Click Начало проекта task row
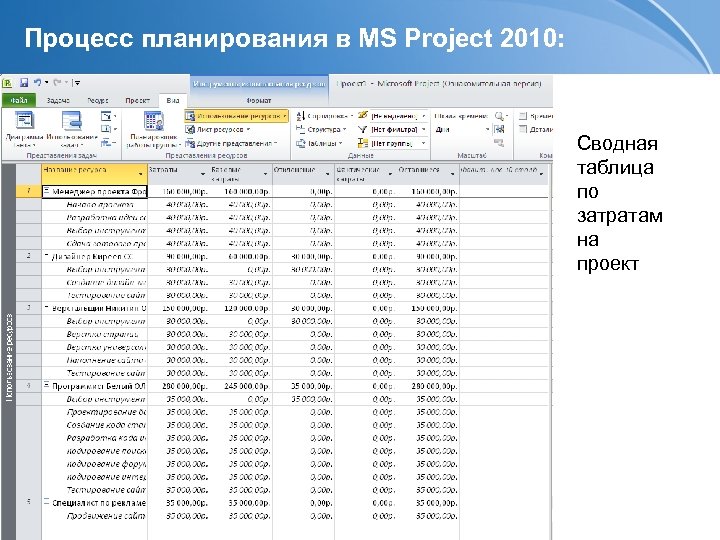The width and height of the screenshot is (720, 540). point(100,204)
